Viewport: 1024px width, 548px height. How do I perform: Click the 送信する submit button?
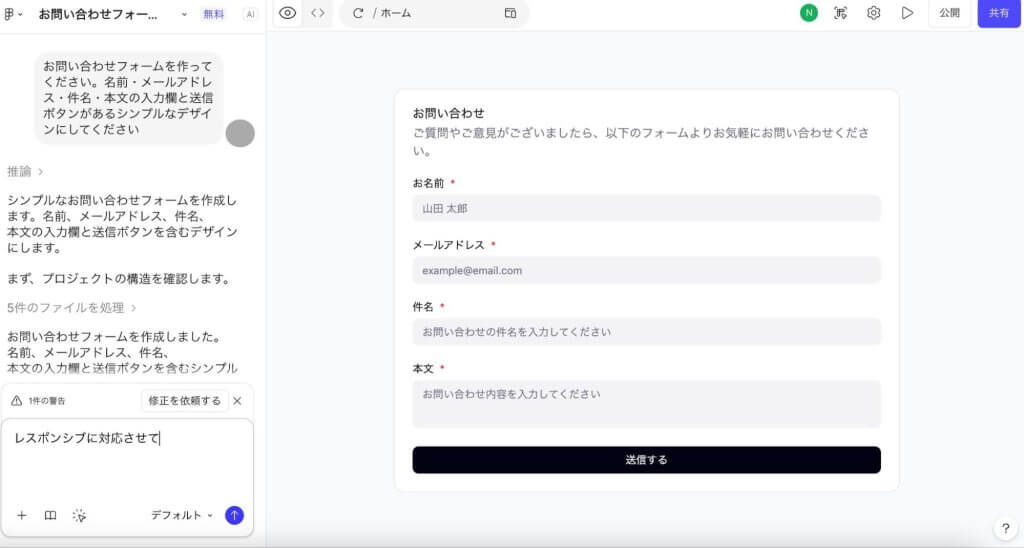(647, 460)
